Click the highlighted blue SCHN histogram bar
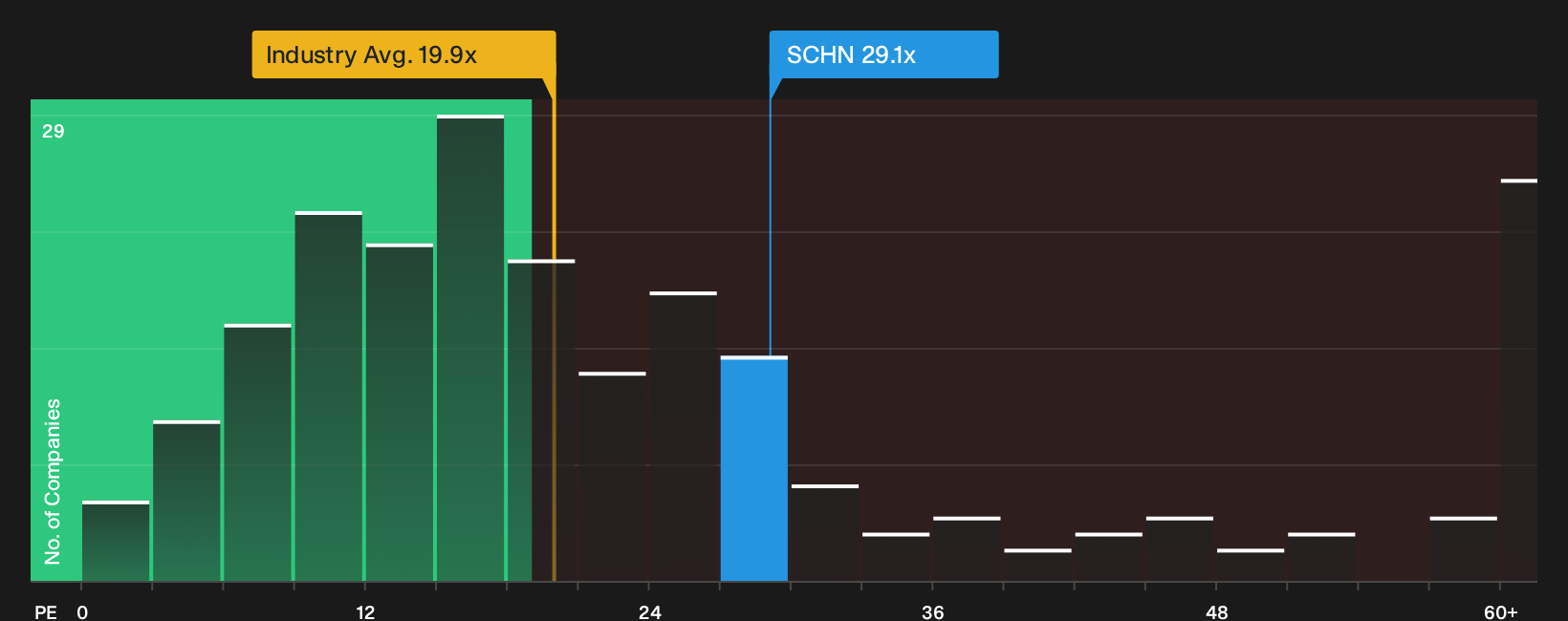1568x621 pixels. point(754,469)
